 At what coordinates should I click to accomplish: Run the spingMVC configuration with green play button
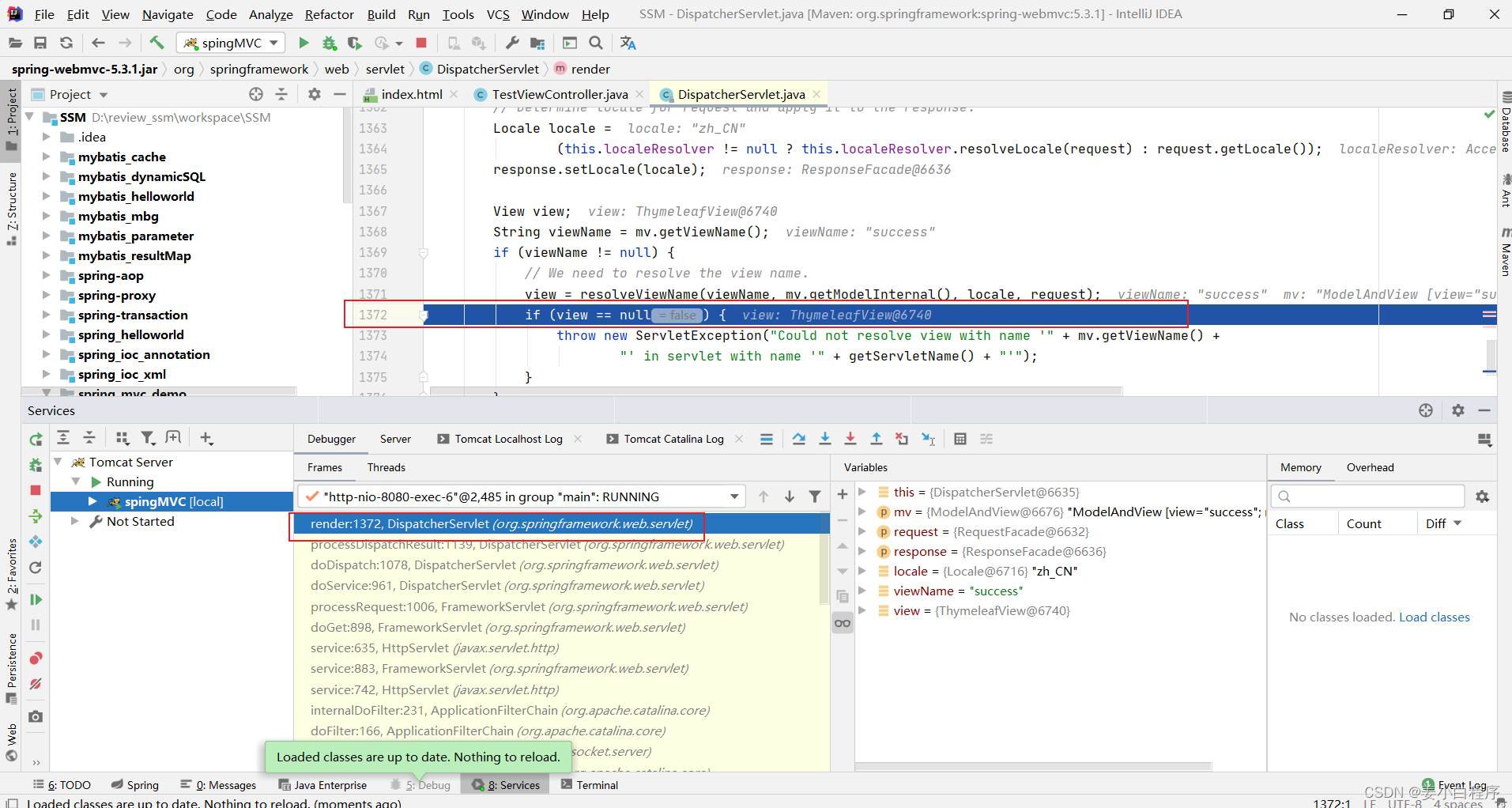click(x=304, y=43)
